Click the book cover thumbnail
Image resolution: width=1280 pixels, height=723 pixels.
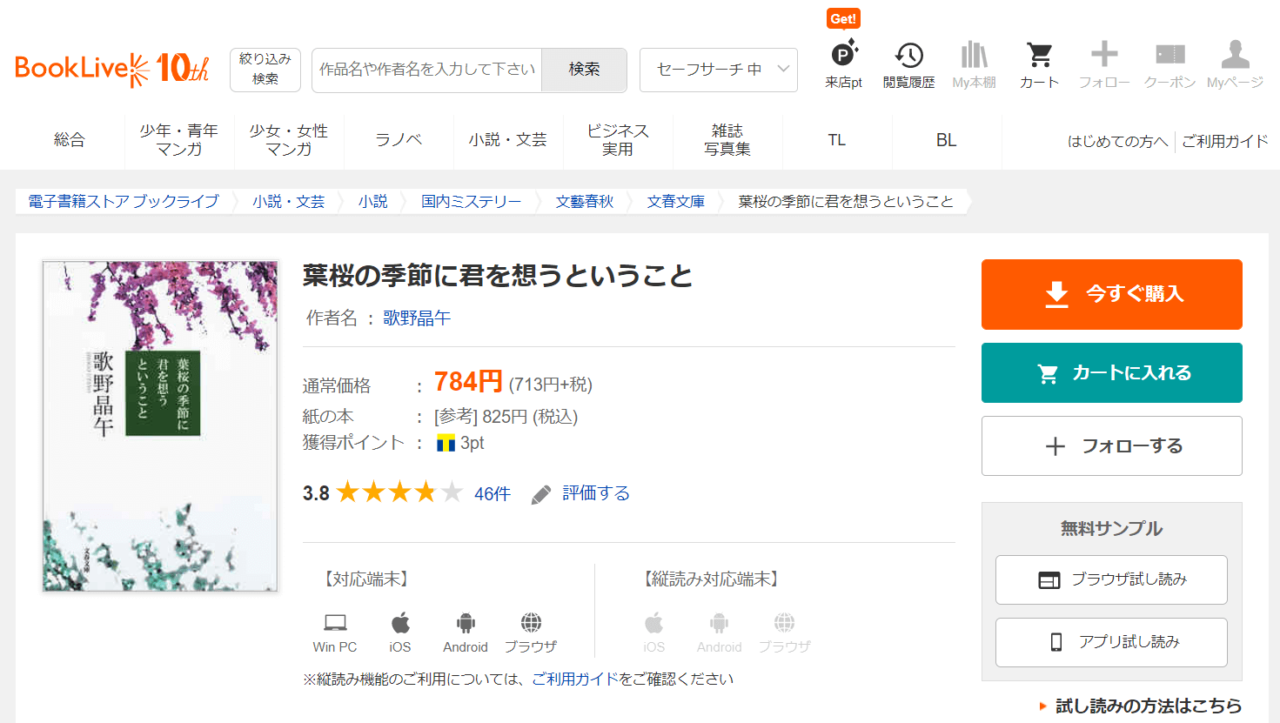click(x=160, y=426)
